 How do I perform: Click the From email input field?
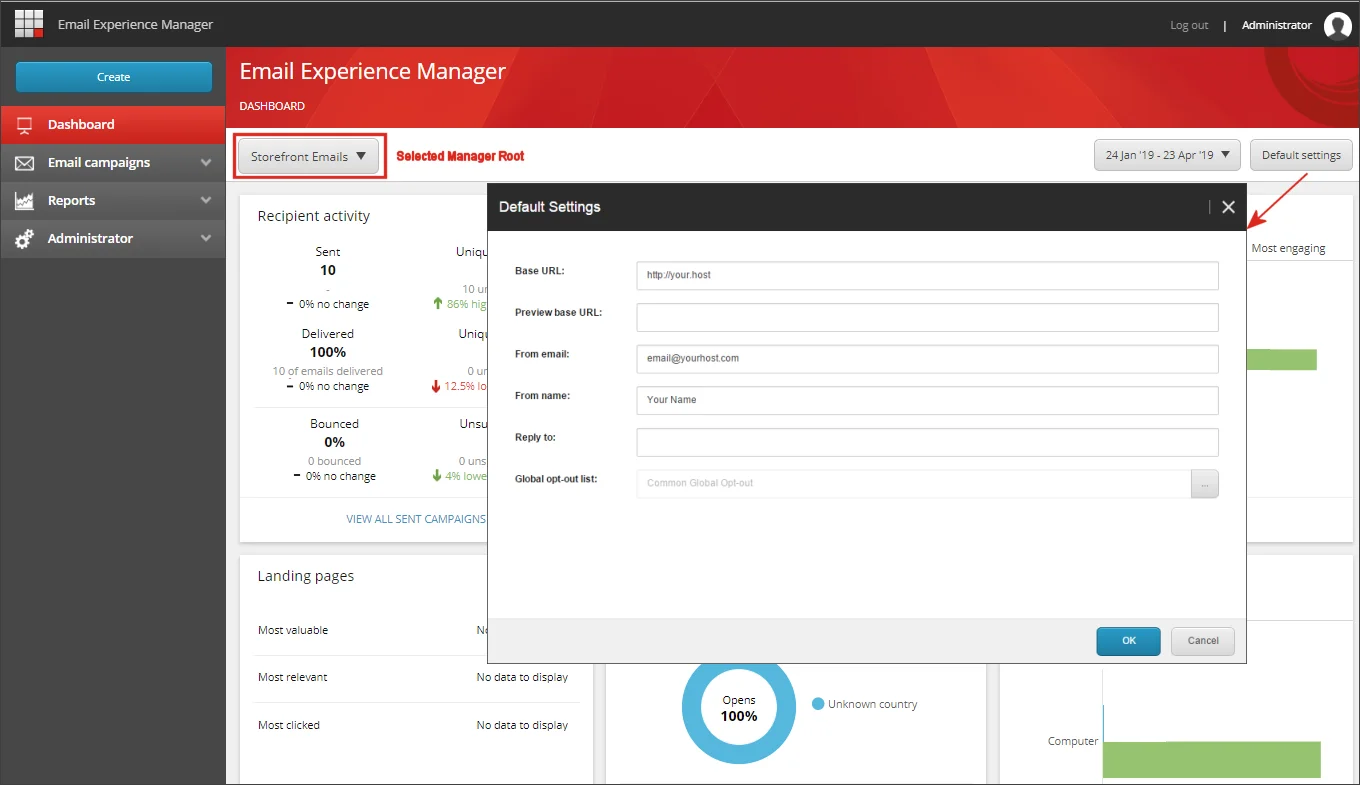927,358
